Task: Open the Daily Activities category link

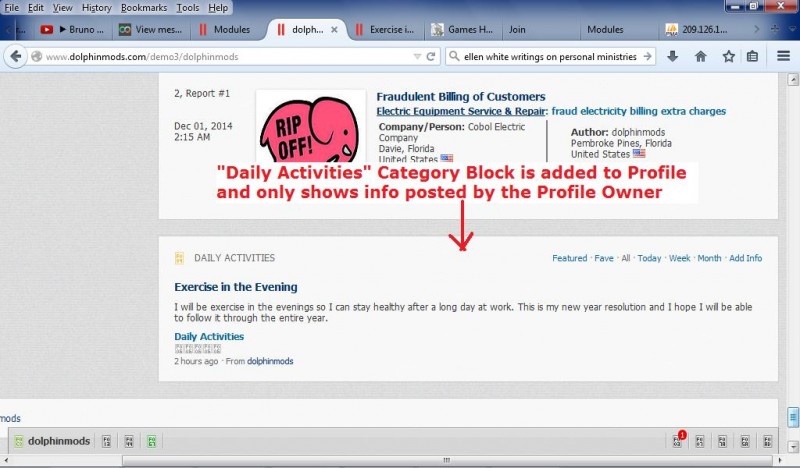Action: coord(209,337)
